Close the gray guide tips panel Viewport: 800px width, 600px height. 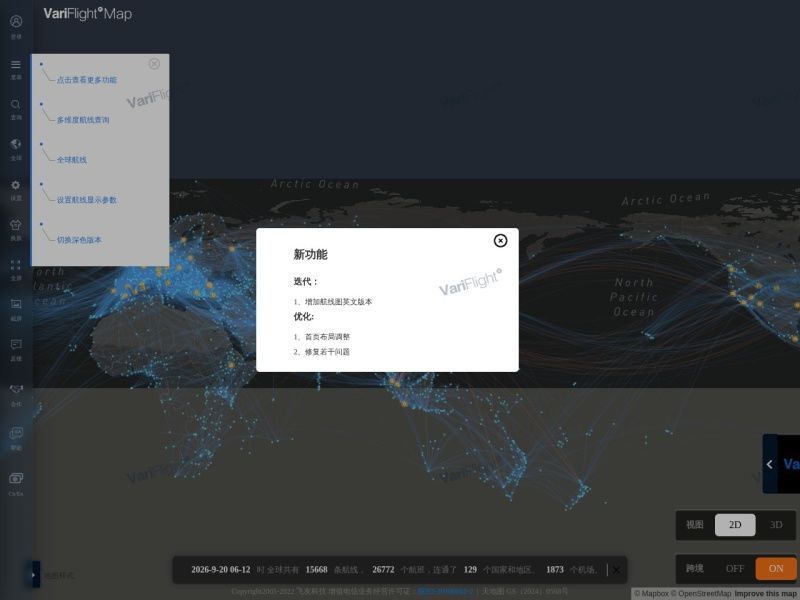[x=154, y=64]
